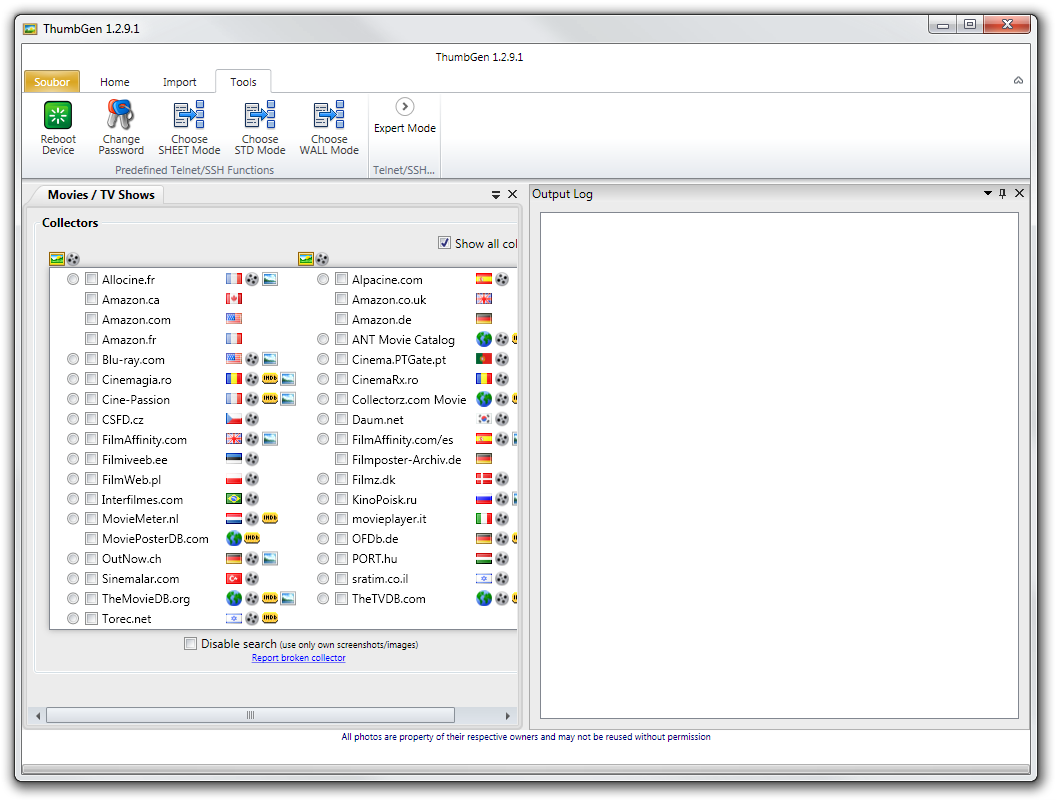Screen dimensions: 1056x800
Task: Select the Blu-ray.com radio button
Action: click(73, 359)
